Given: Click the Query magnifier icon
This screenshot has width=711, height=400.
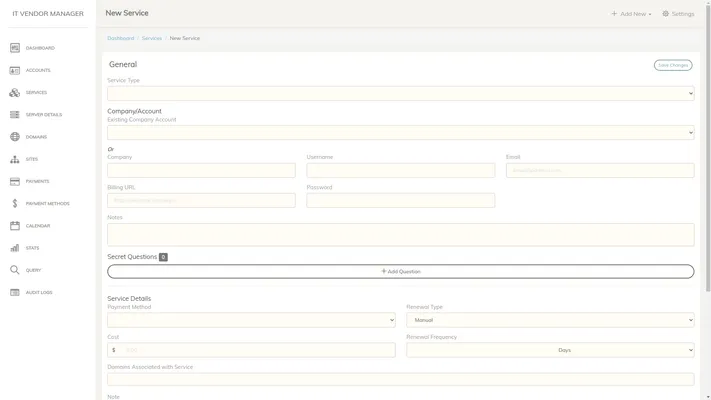Looking at the screenshot, I should pyautogui.click(x=15, y=270).
